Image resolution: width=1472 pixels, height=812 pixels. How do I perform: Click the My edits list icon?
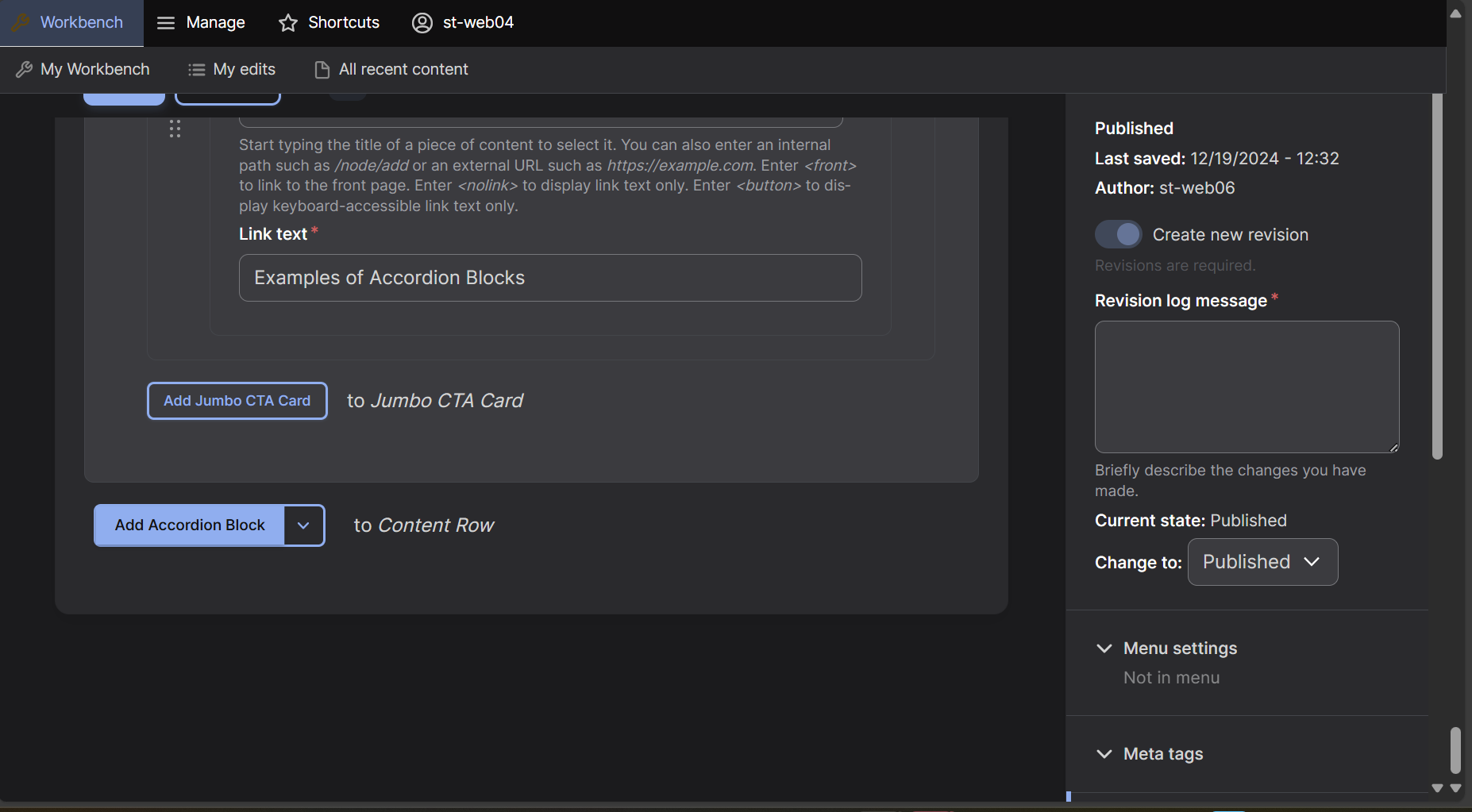196,70
